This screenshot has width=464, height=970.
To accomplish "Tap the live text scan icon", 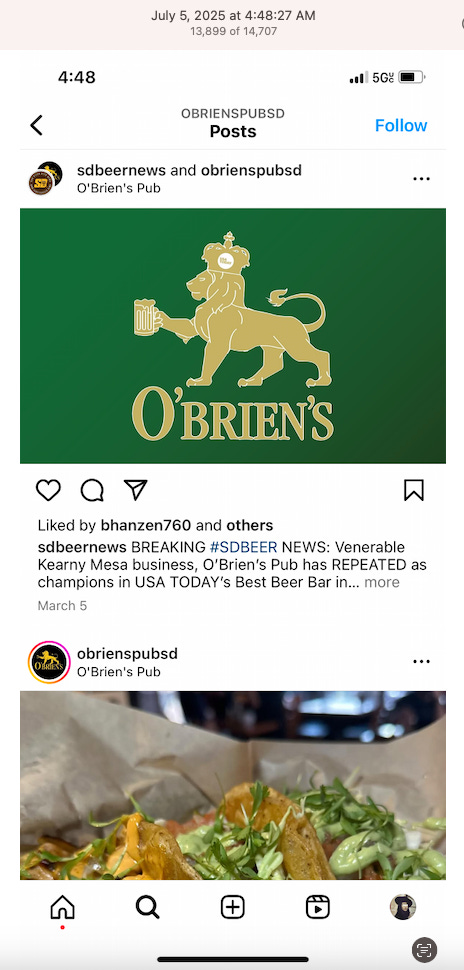I will [424, 949].
